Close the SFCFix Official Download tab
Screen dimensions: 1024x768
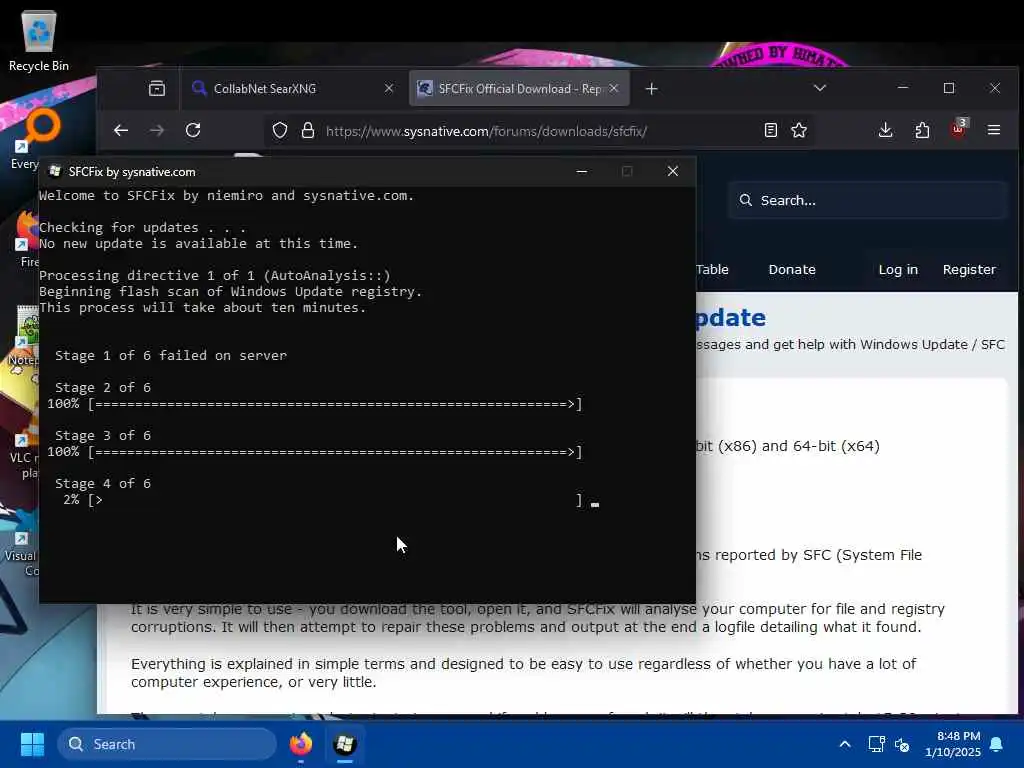point(614,88)
